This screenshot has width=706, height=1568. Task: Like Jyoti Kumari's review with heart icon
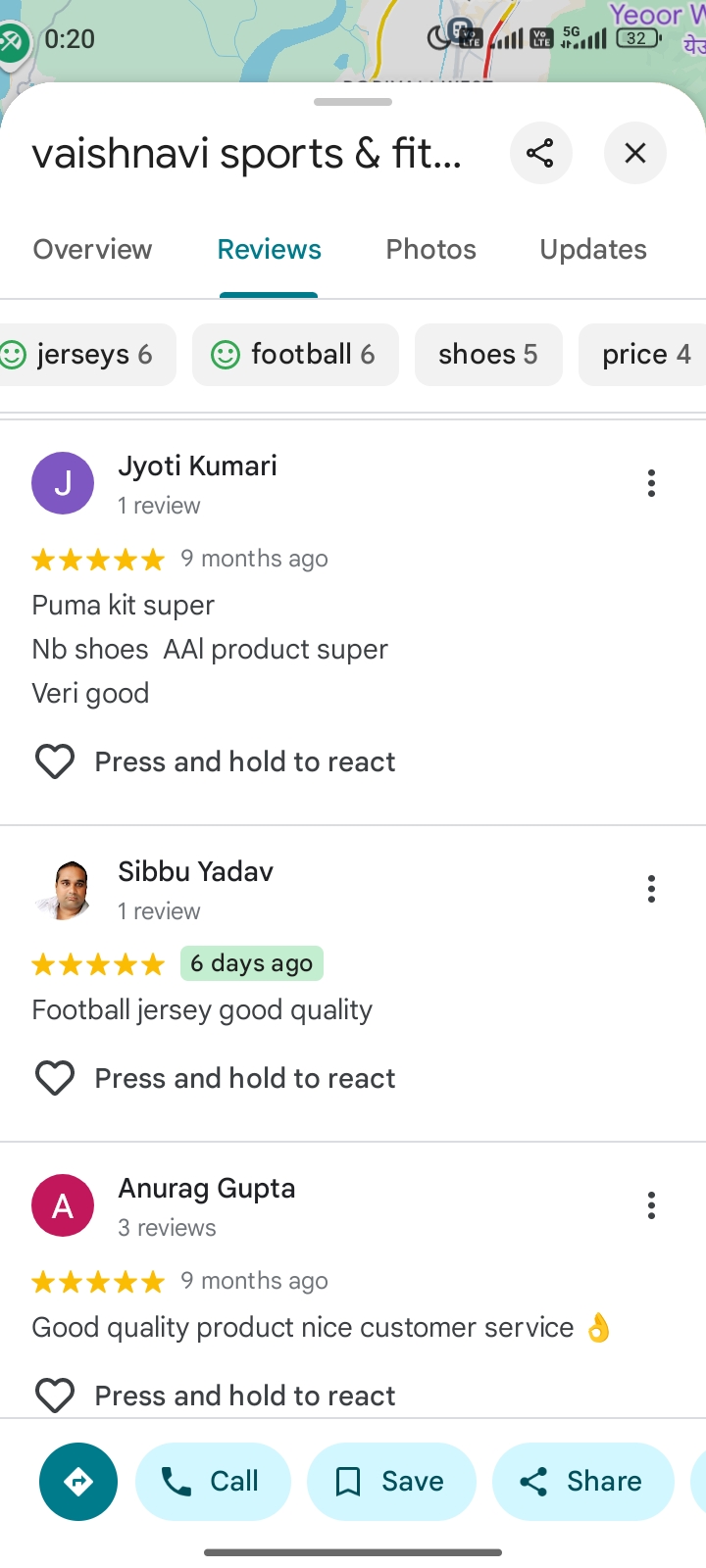point(55,761)
